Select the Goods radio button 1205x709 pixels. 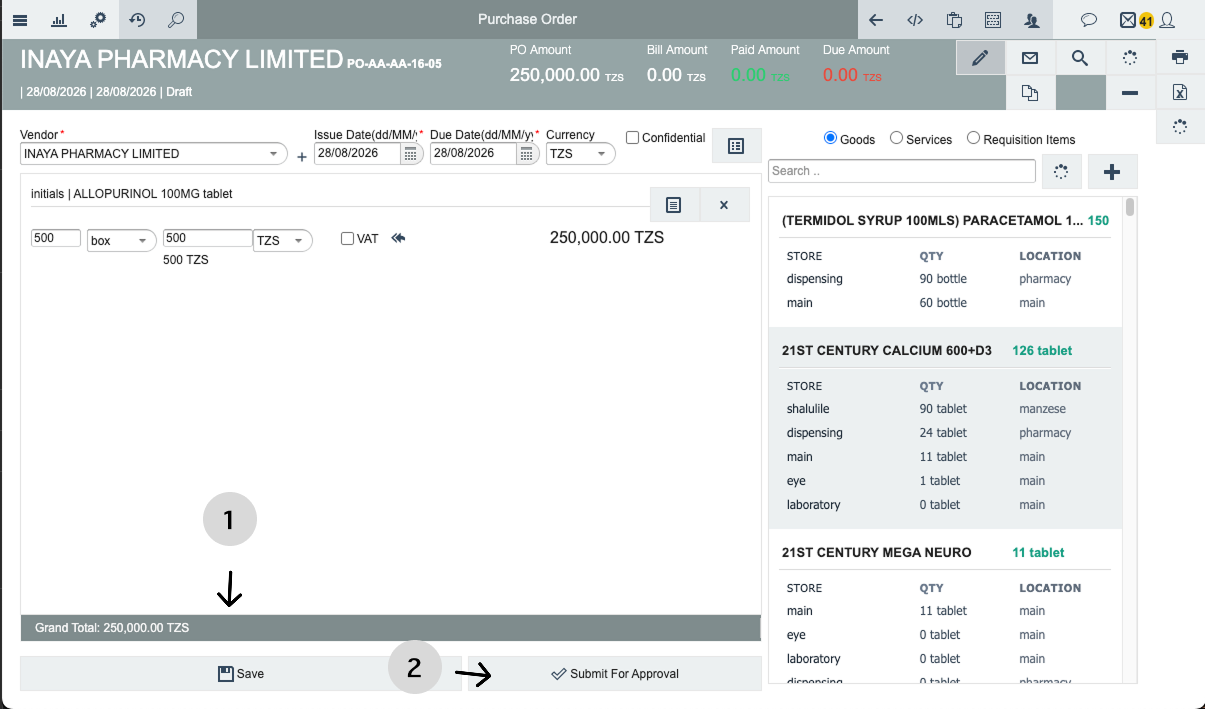[830, 138]
